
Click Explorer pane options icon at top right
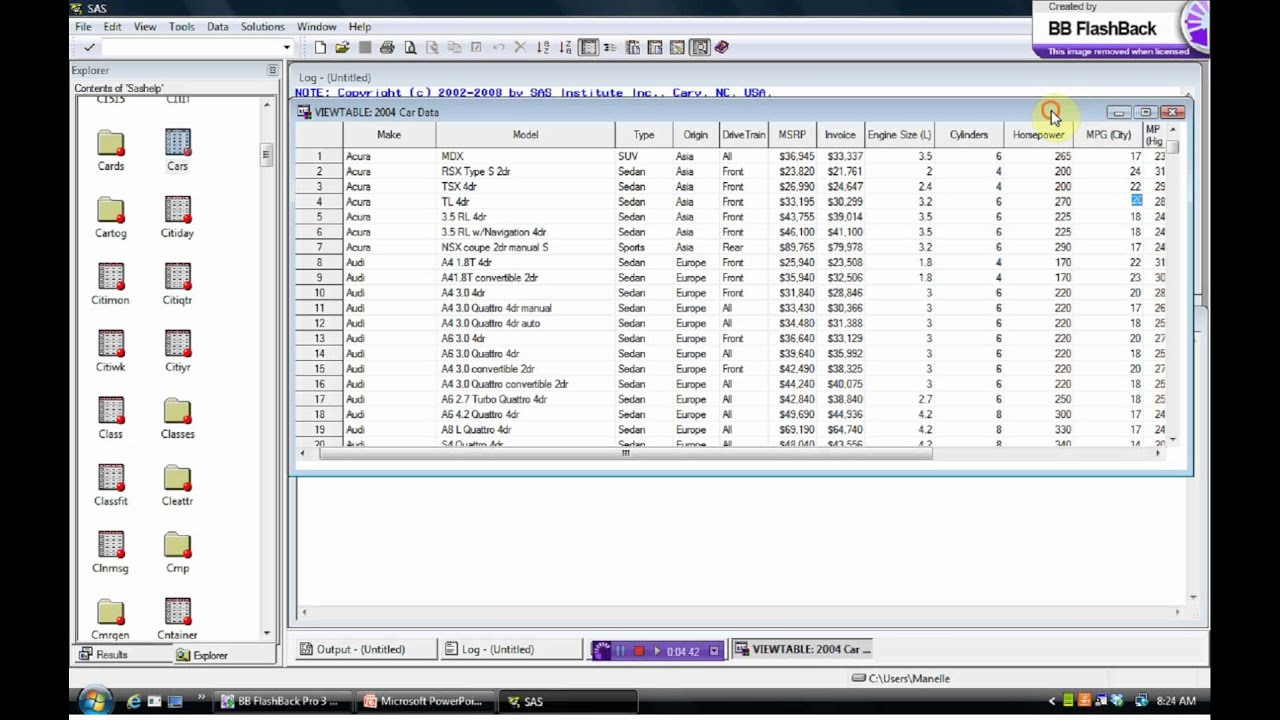pos(272,70)
